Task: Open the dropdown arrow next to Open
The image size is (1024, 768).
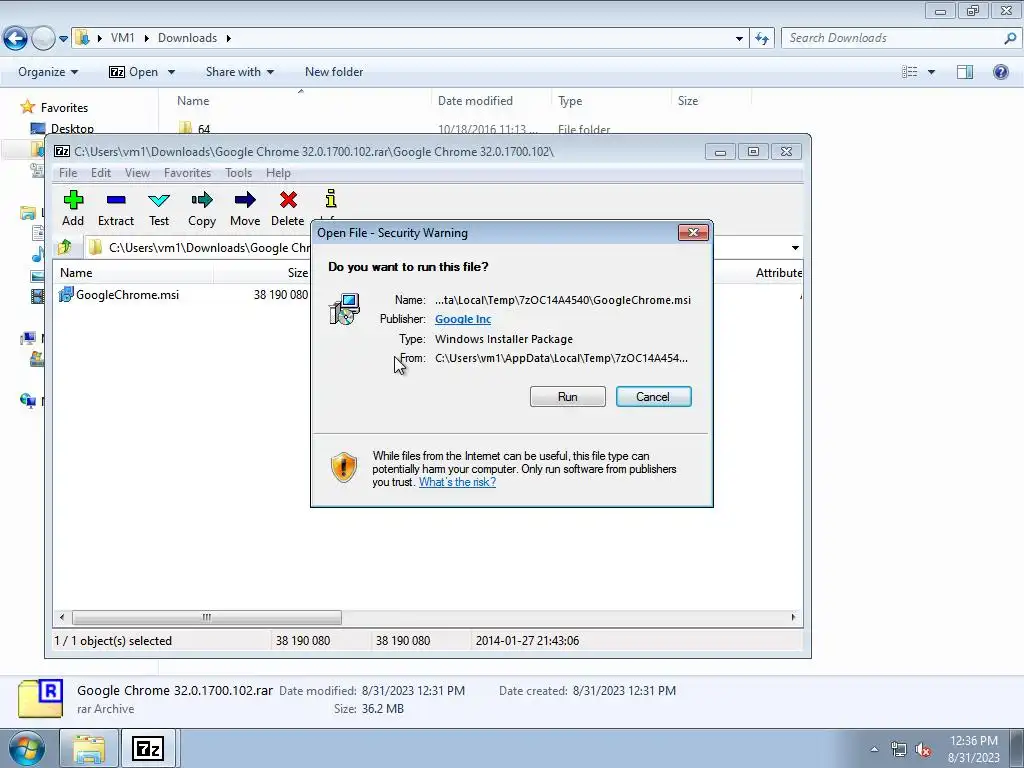Action: coord(171,72)
